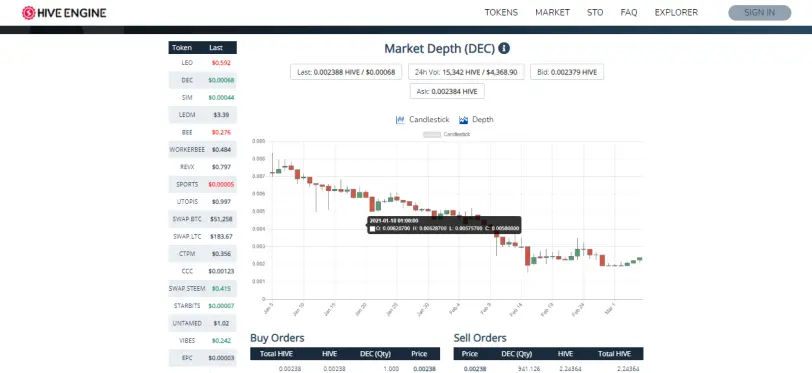Image resolution: width=812 pixels, height=373 pixels.
Task: Open the TOKENS menu item
Action: coord(501,12)
